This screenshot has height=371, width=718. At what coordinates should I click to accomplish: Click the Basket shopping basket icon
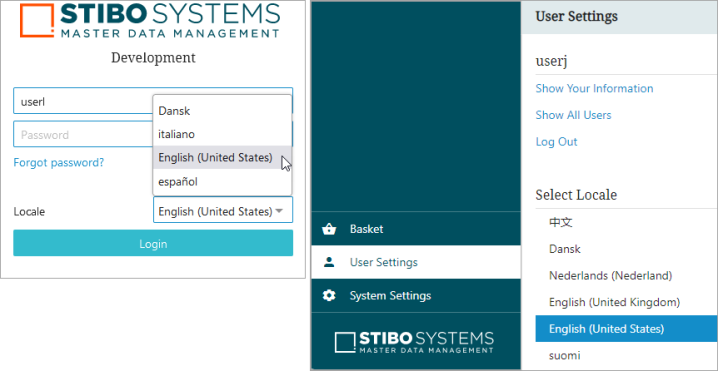pyautogui.click(x=329, y=229)
